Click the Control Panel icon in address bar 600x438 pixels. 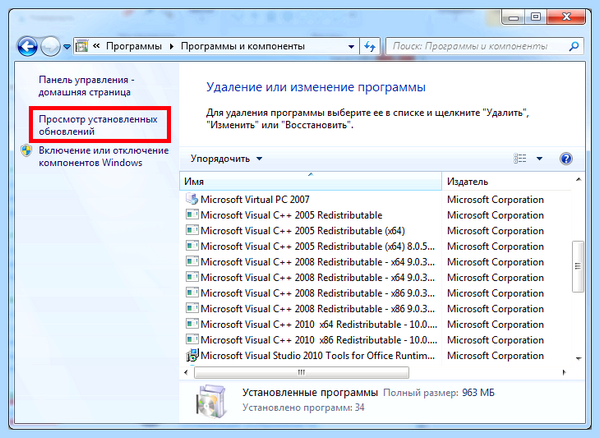82,46
